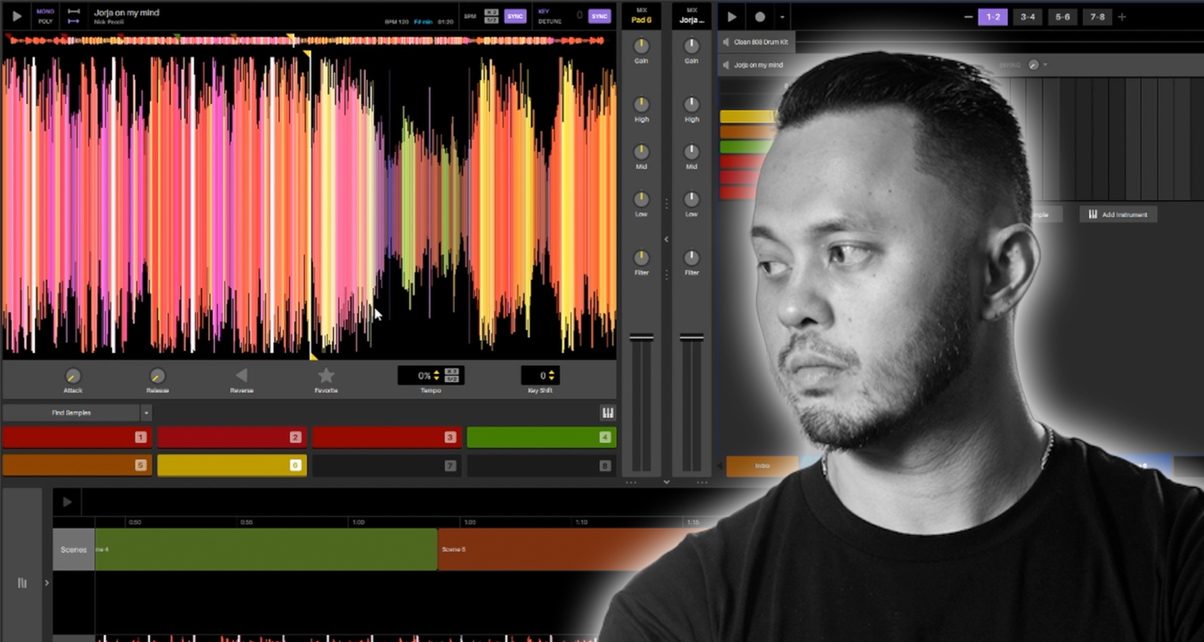Click the Add Instrument button
The image size is (1204, 642).
click(x=1118, y=215)
